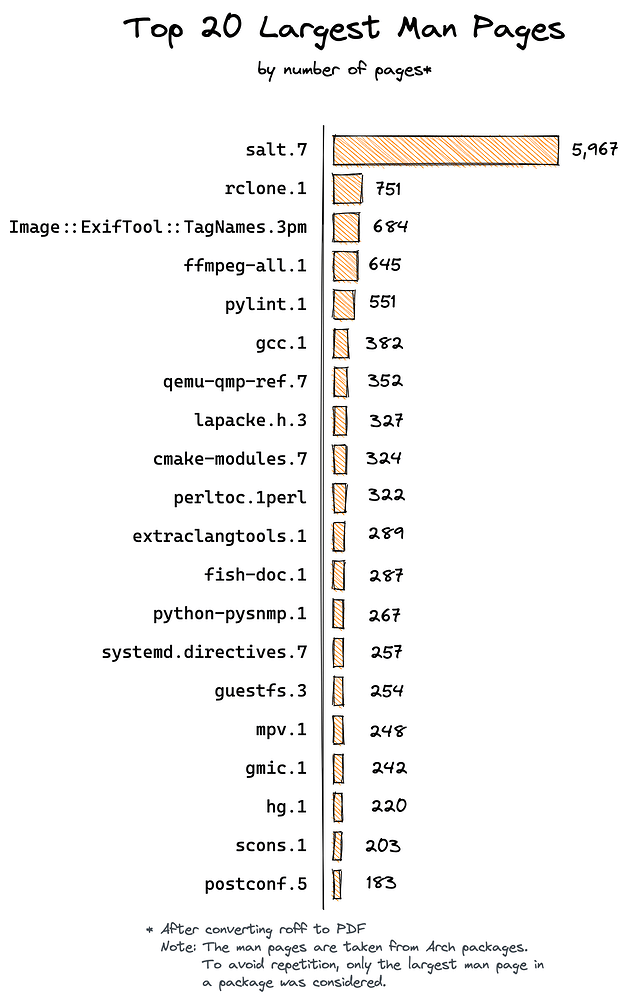627x1000 pixels.
Task: Click the salt.7 bar
Action: pyautogui.click(x=445, y=150)
